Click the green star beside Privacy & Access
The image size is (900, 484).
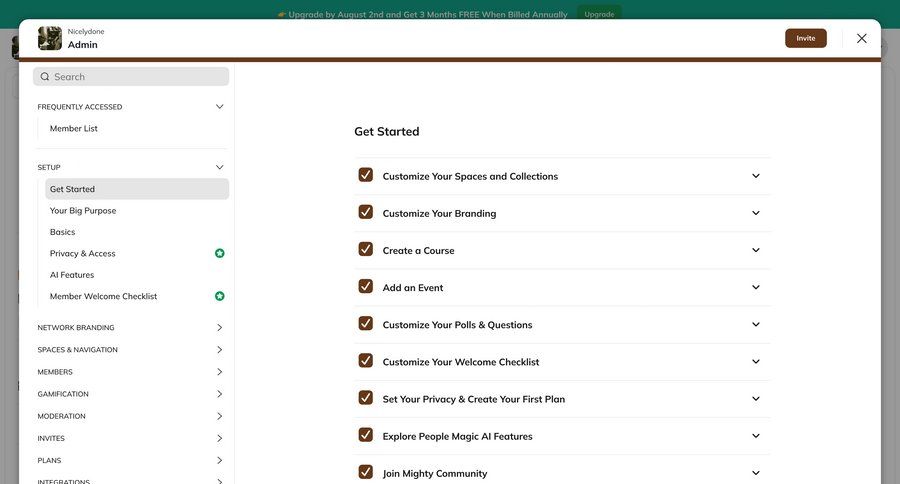[220, 254]
